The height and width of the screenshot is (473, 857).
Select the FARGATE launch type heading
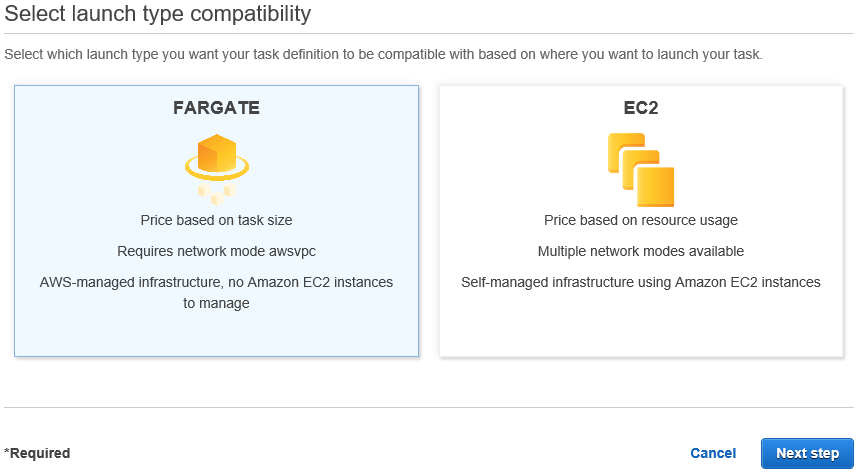pos(216,108)
